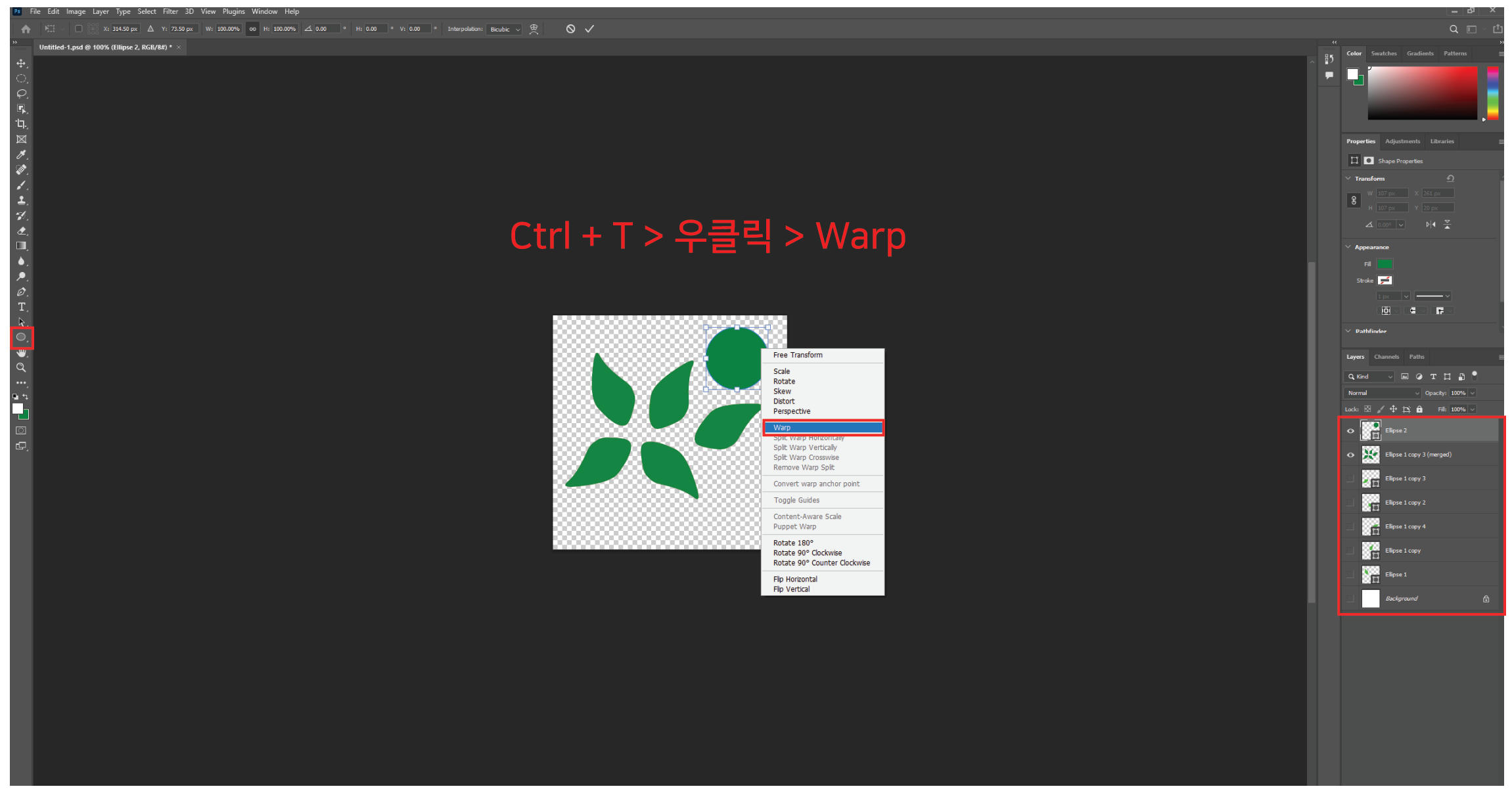Flip shape horizontally in Properties Transform section

[x=1431, y=225]
